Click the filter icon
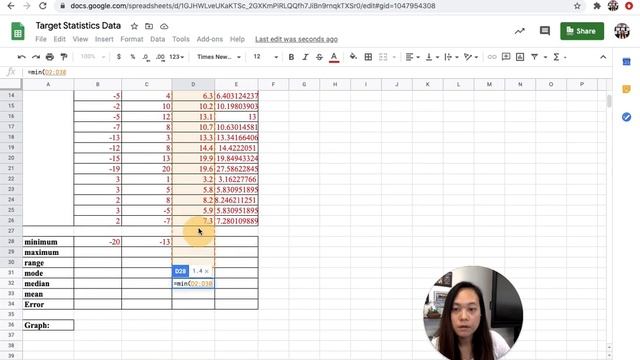Image resolution: width=640 pixels, height=360 pixels. tap(534, 57)
